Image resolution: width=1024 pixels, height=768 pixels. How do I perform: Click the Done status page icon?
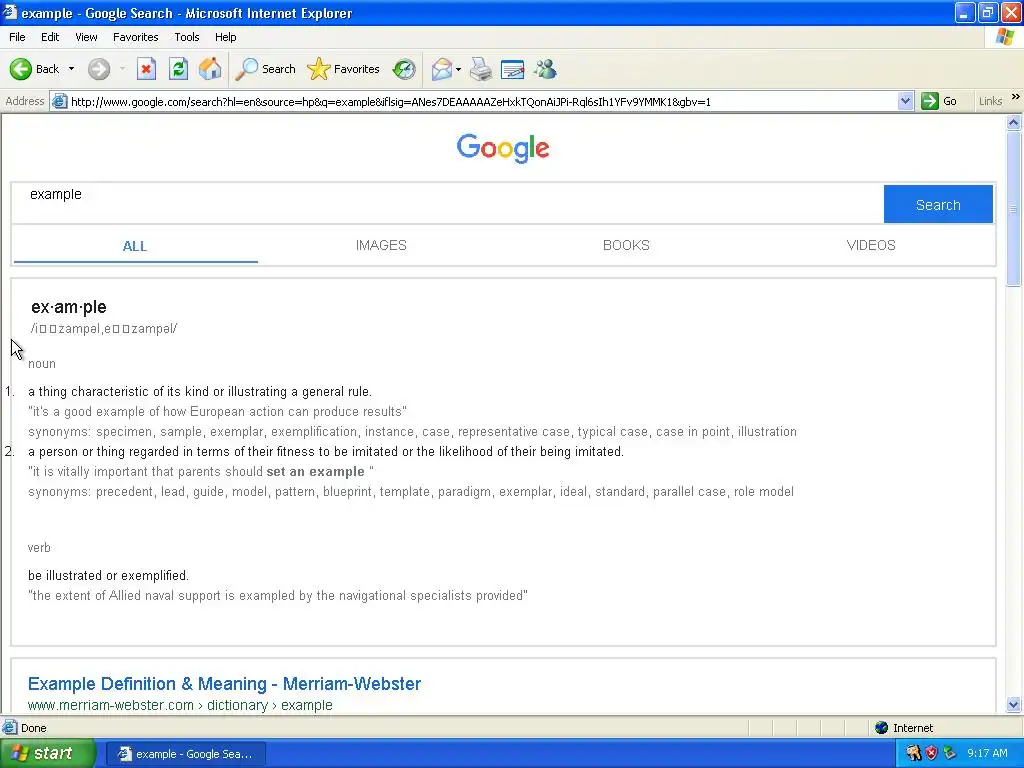click(10, 728)
